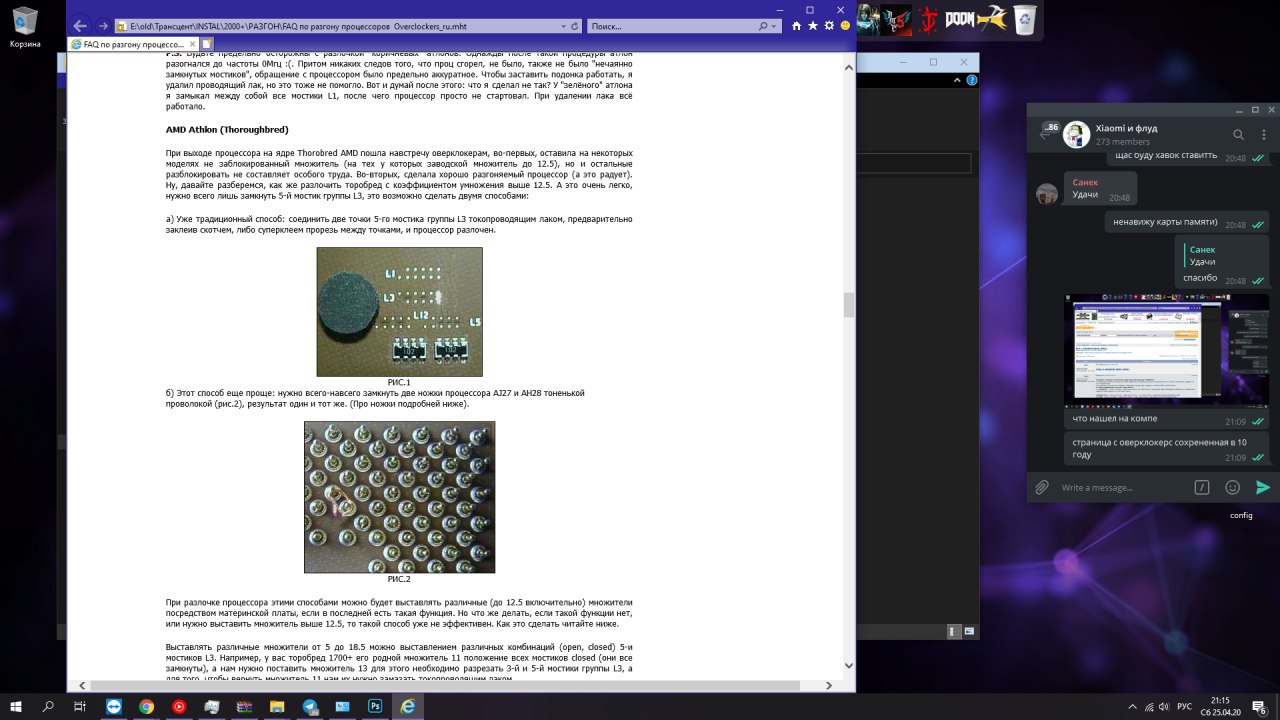This screenshot has width=1280, height=720.
Task: Open the emoji picker in Telegram
Action: click(x=1233, y=488)
